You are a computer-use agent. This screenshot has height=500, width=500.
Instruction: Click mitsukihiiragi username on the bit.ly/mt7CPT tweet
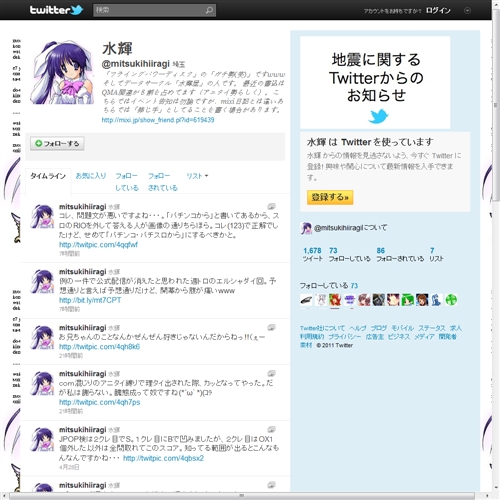coord(83,272)
